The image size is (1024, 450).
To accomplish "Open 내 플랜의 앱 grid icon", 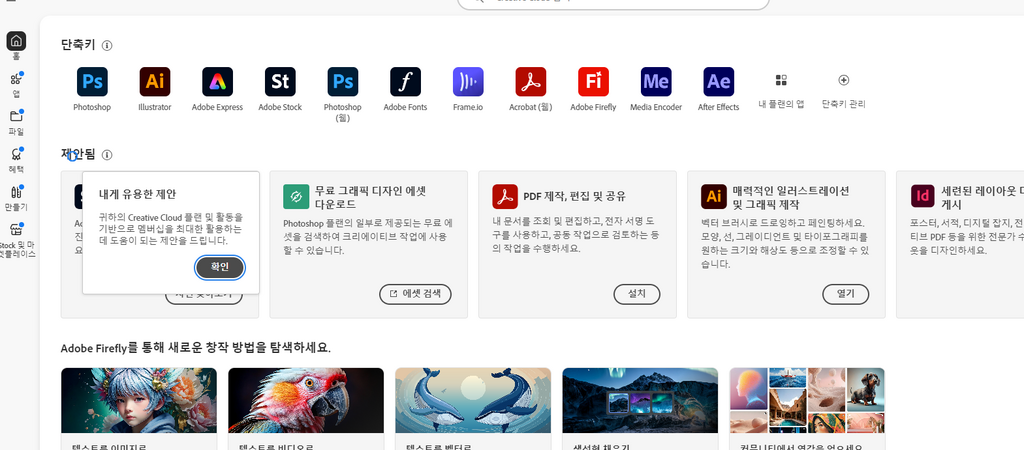I will coord(781,80).
